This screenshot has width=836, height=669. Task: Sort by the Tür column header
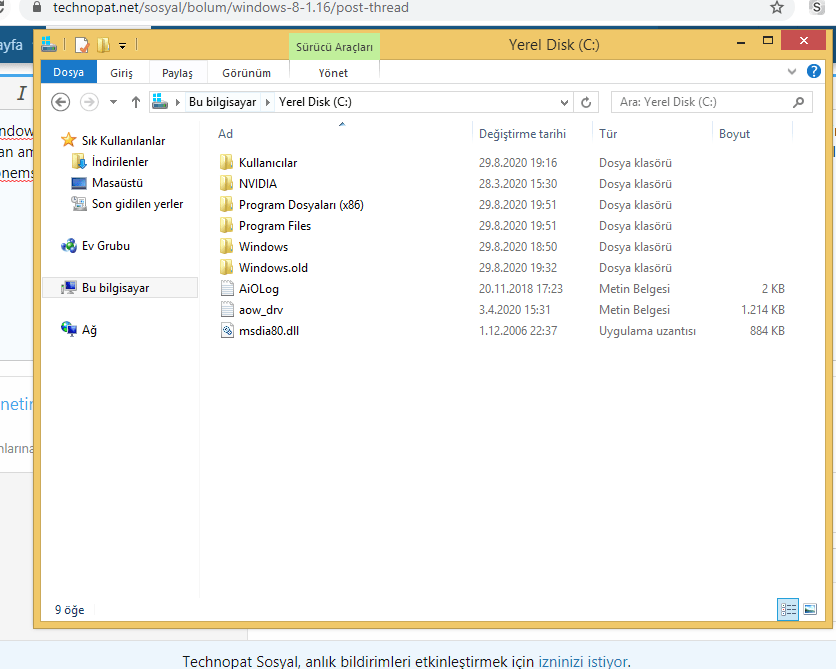coord(608,134)
